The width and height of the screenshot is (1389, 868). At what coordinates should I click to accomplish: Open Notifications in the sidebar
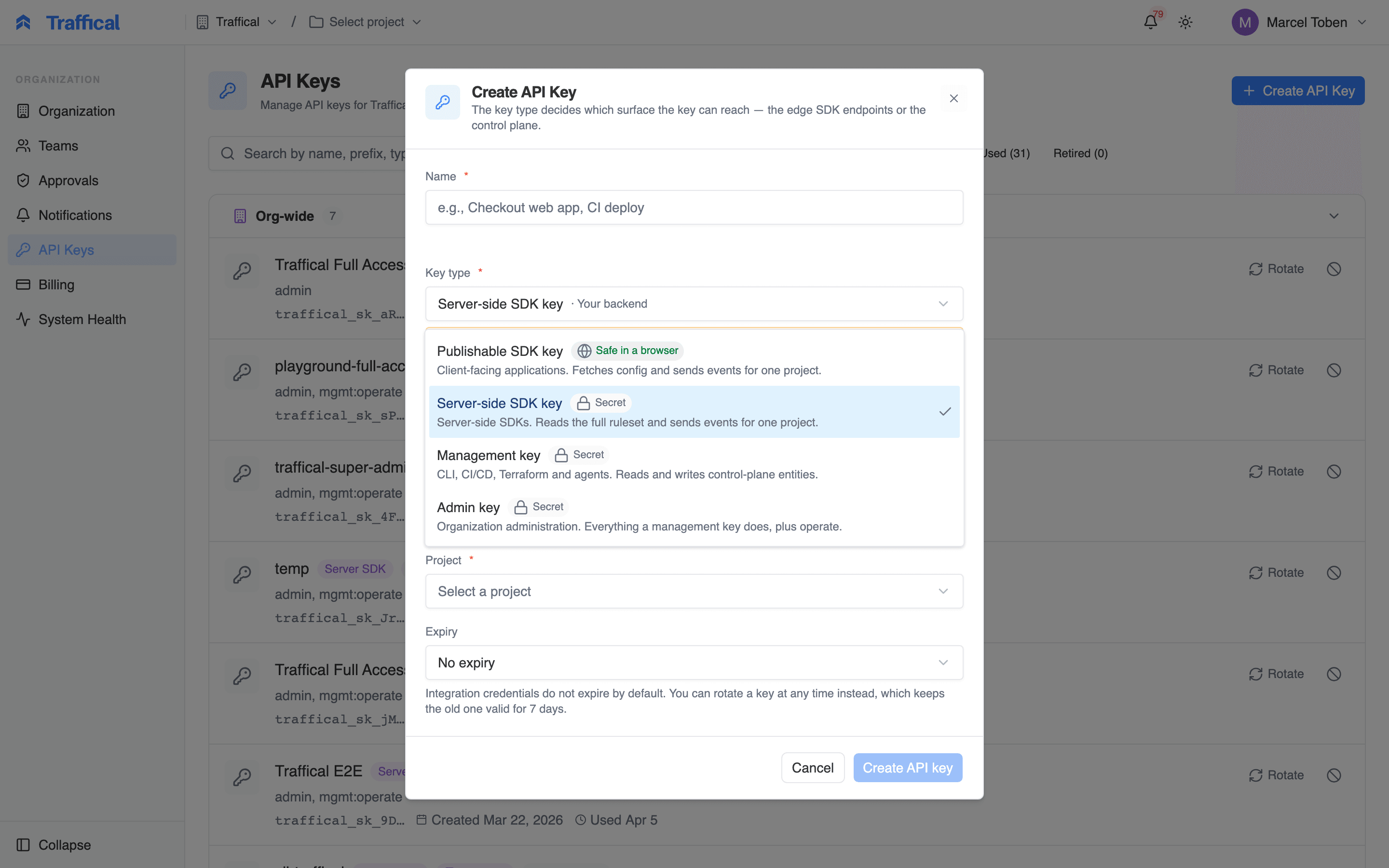(92, 215)
